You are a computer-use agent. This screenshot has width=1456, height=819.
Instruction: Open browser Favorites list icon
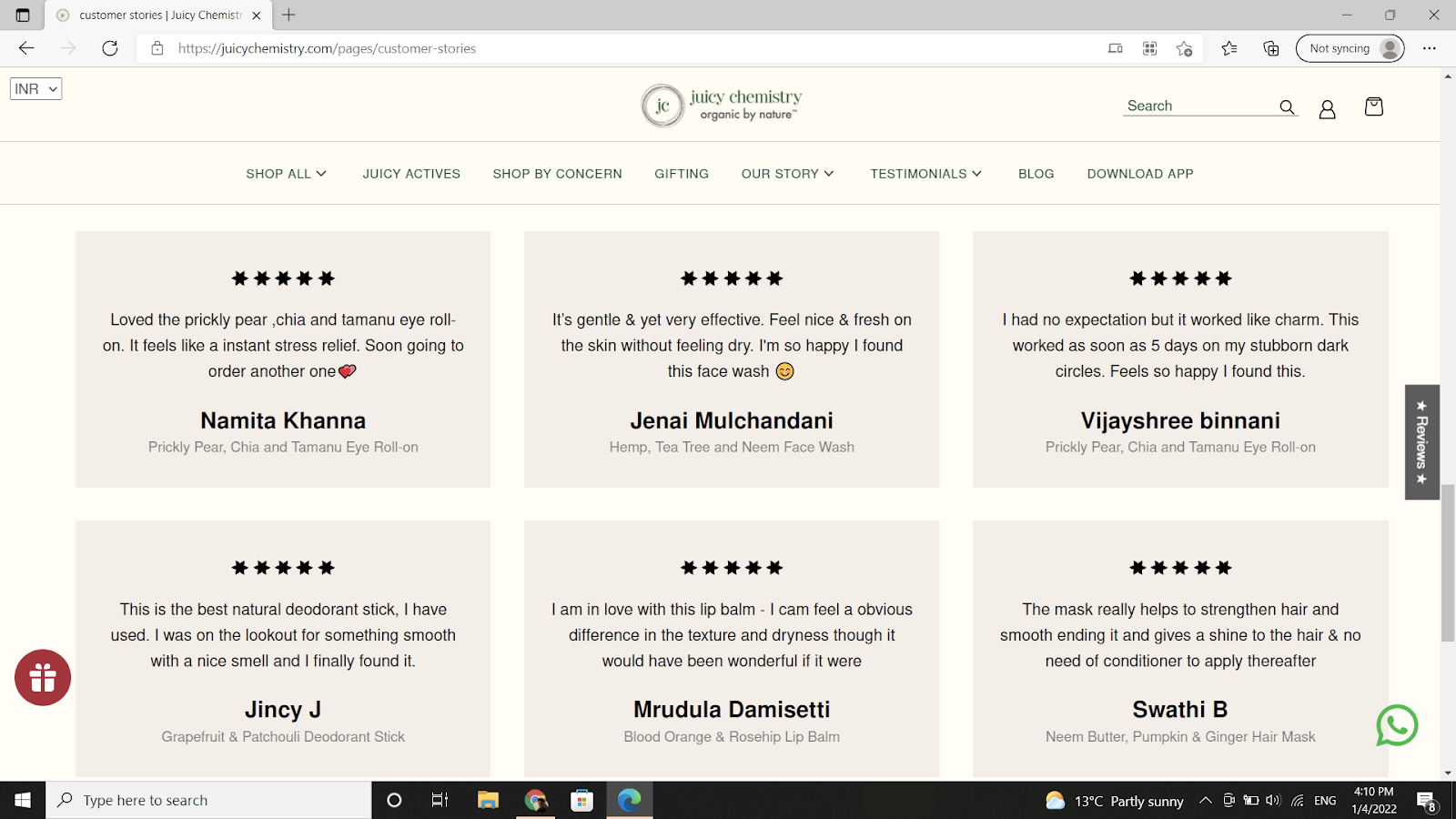click(1229, 48)
